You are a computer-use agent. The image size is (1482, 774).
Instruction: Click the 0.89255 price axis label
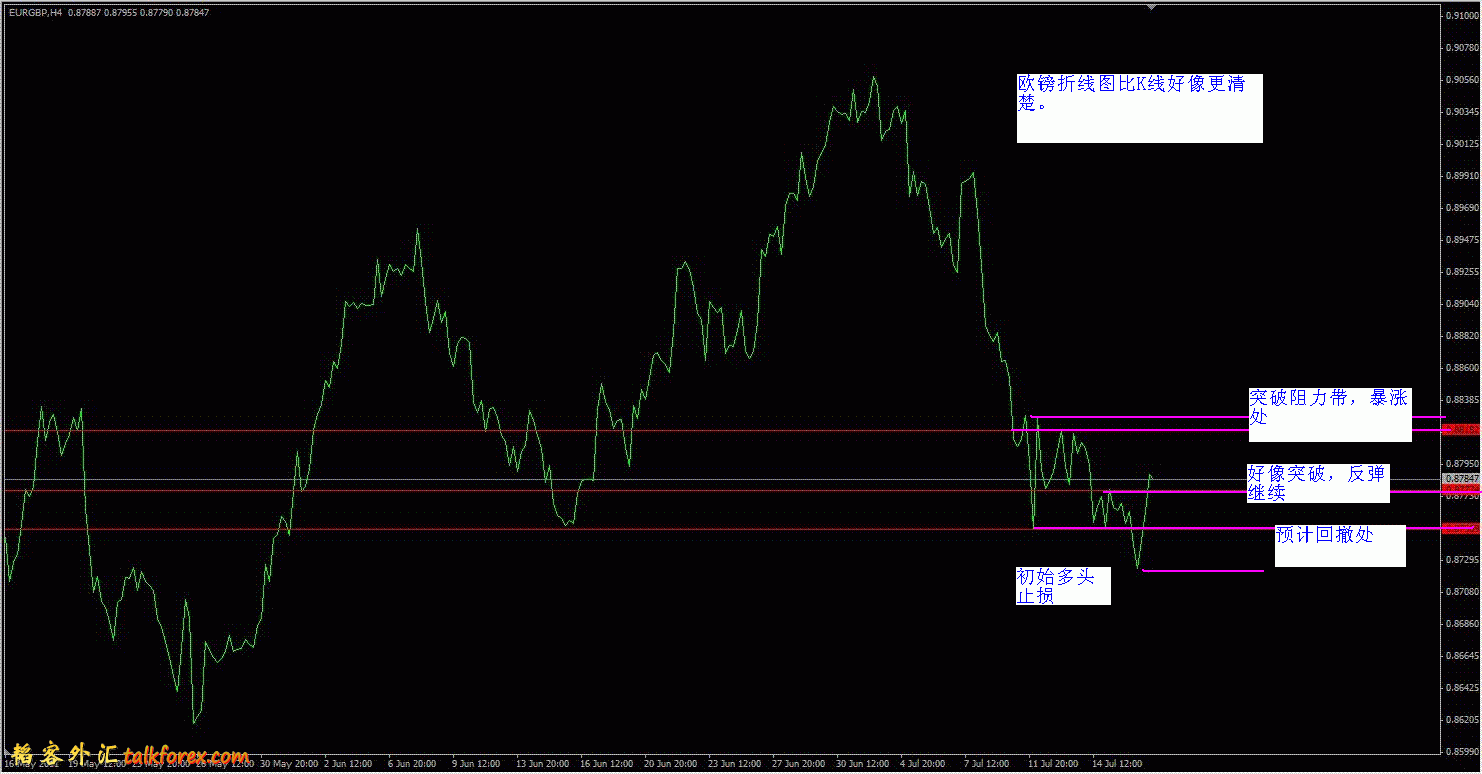[x=1461, y=271]
